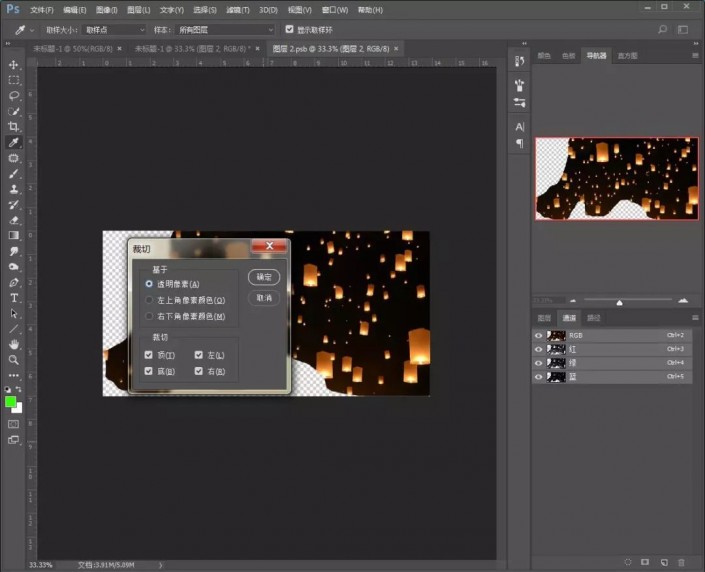Image resolution: width=705 pixels, height=572 pixels.
Task: Load channel as selection icon
Action: (628, 562)
